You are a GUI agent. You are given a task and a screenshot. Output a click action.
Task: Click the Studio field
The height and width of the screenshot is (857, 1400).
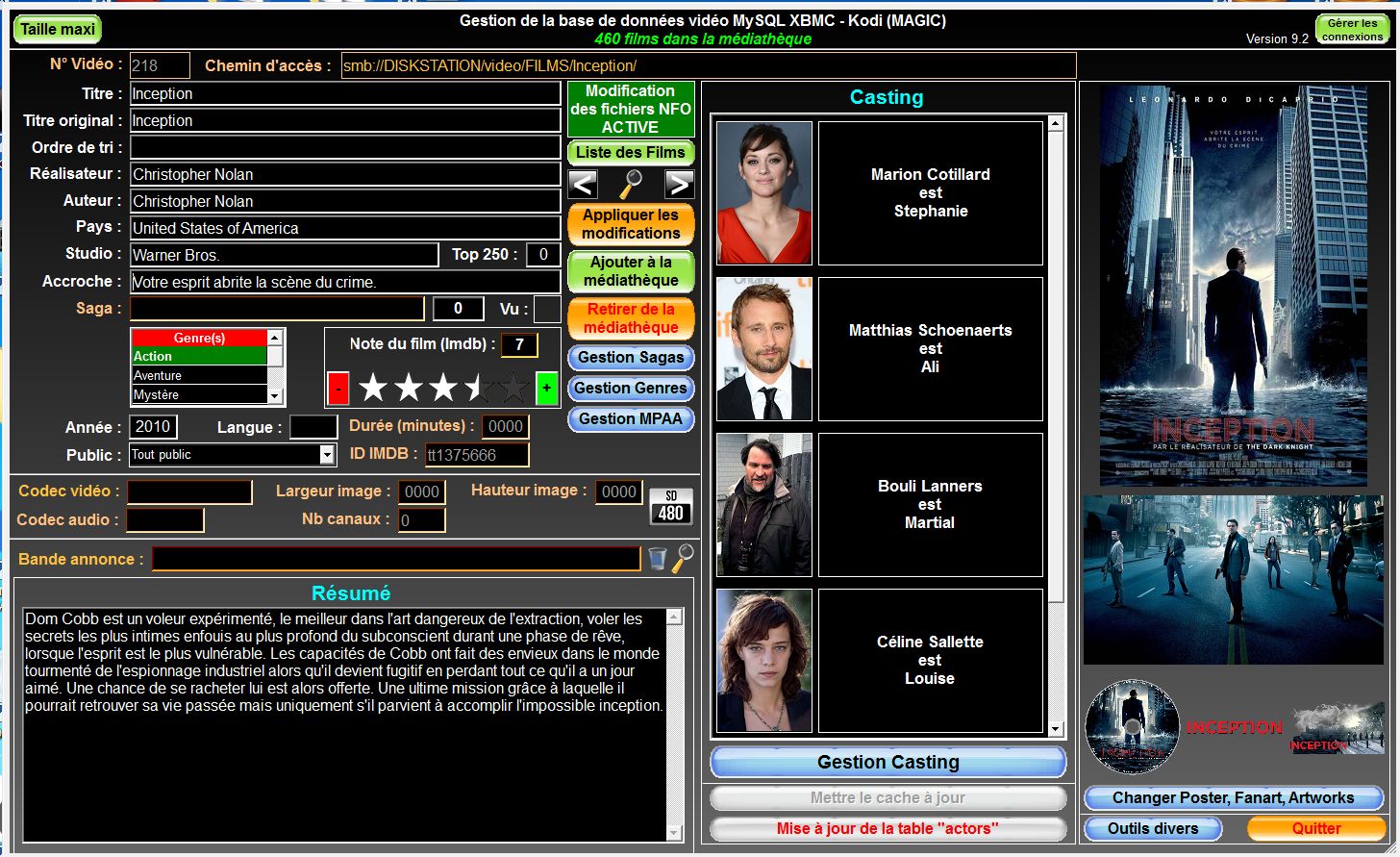point(285,255)
